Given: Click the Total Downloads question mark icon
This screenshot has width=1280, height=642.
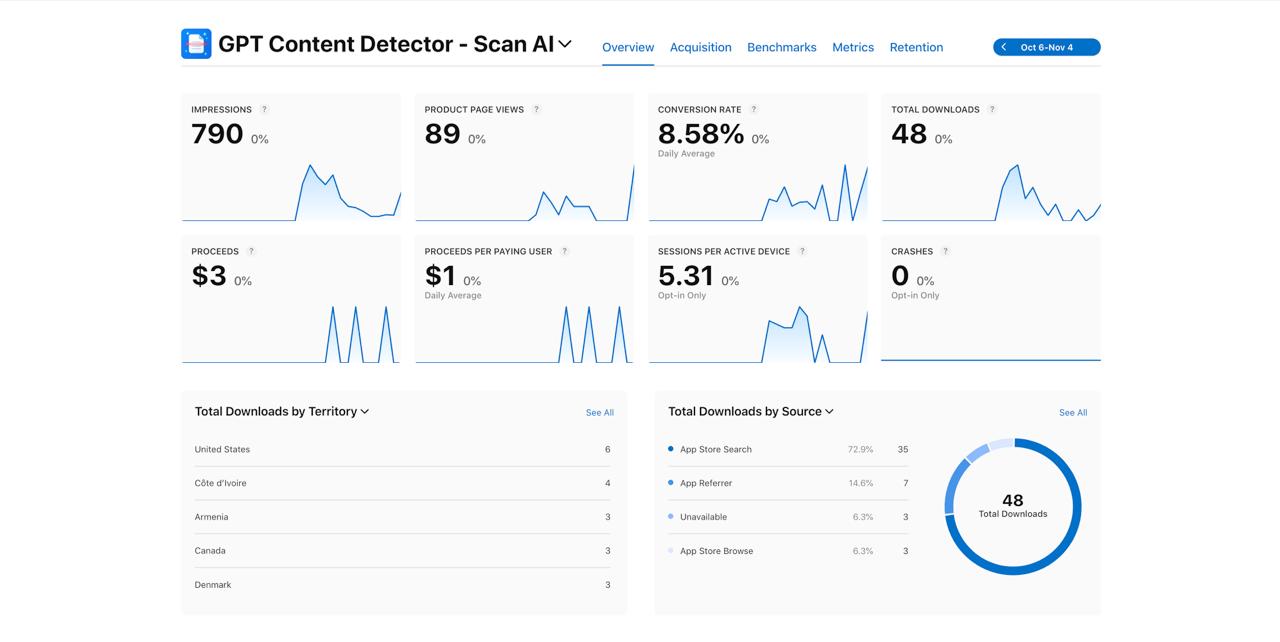Looking at the screenshot, I should pos(992,110).
